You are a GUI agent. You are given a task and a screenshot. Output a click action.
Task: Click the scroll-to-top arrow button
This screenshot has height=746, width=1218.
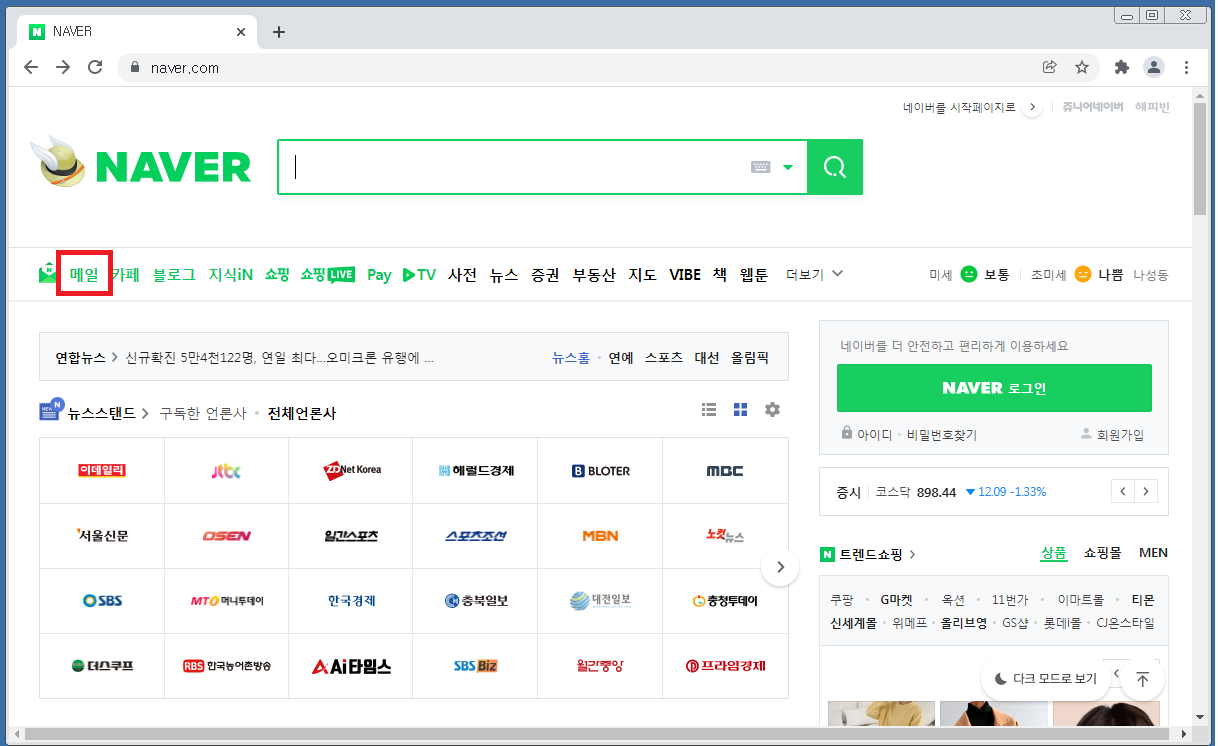click(1143, 679)
